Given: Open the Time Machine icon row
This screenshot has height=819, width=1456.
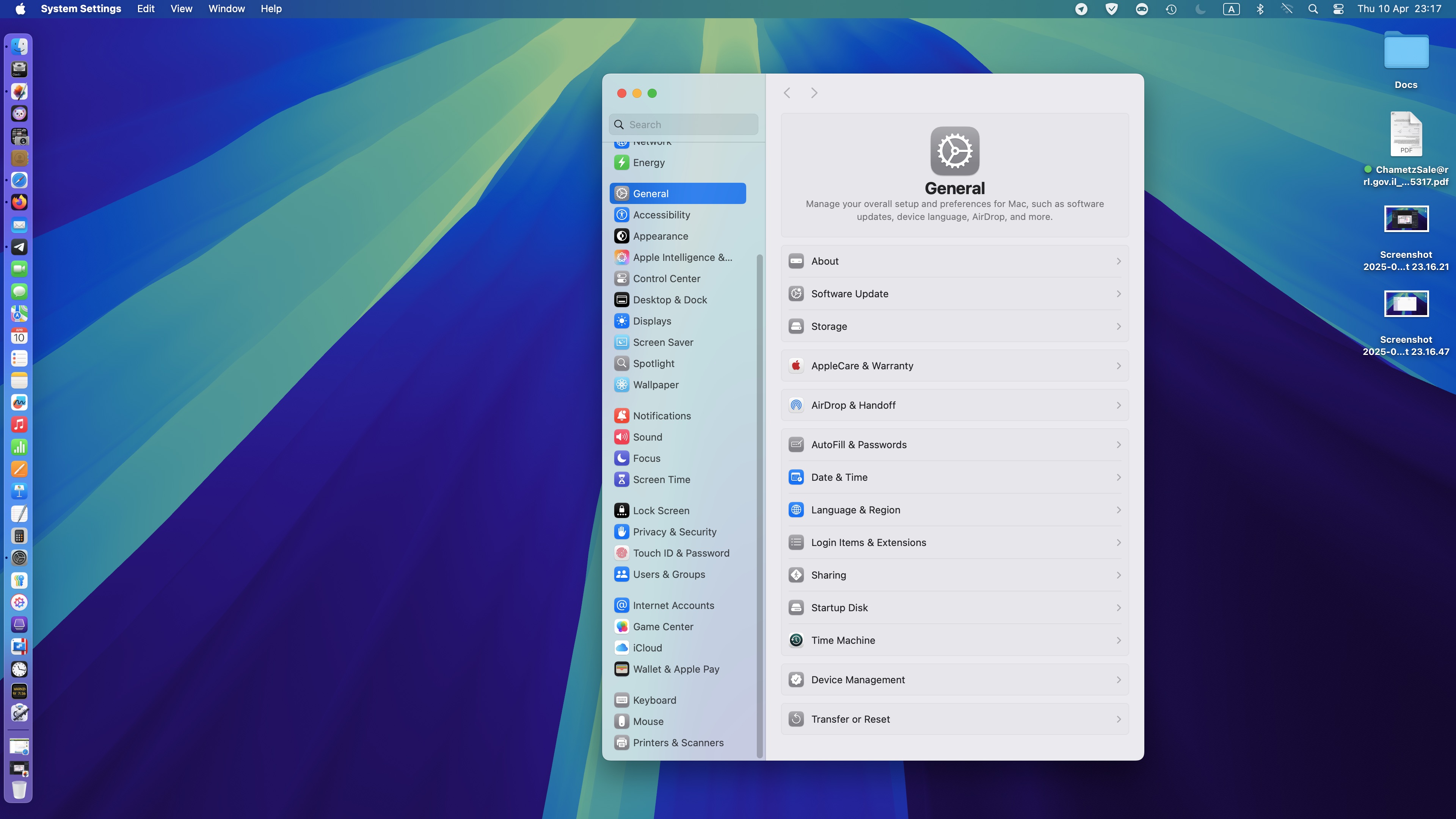Looking at the screenshot, I should tap(796, 640).
